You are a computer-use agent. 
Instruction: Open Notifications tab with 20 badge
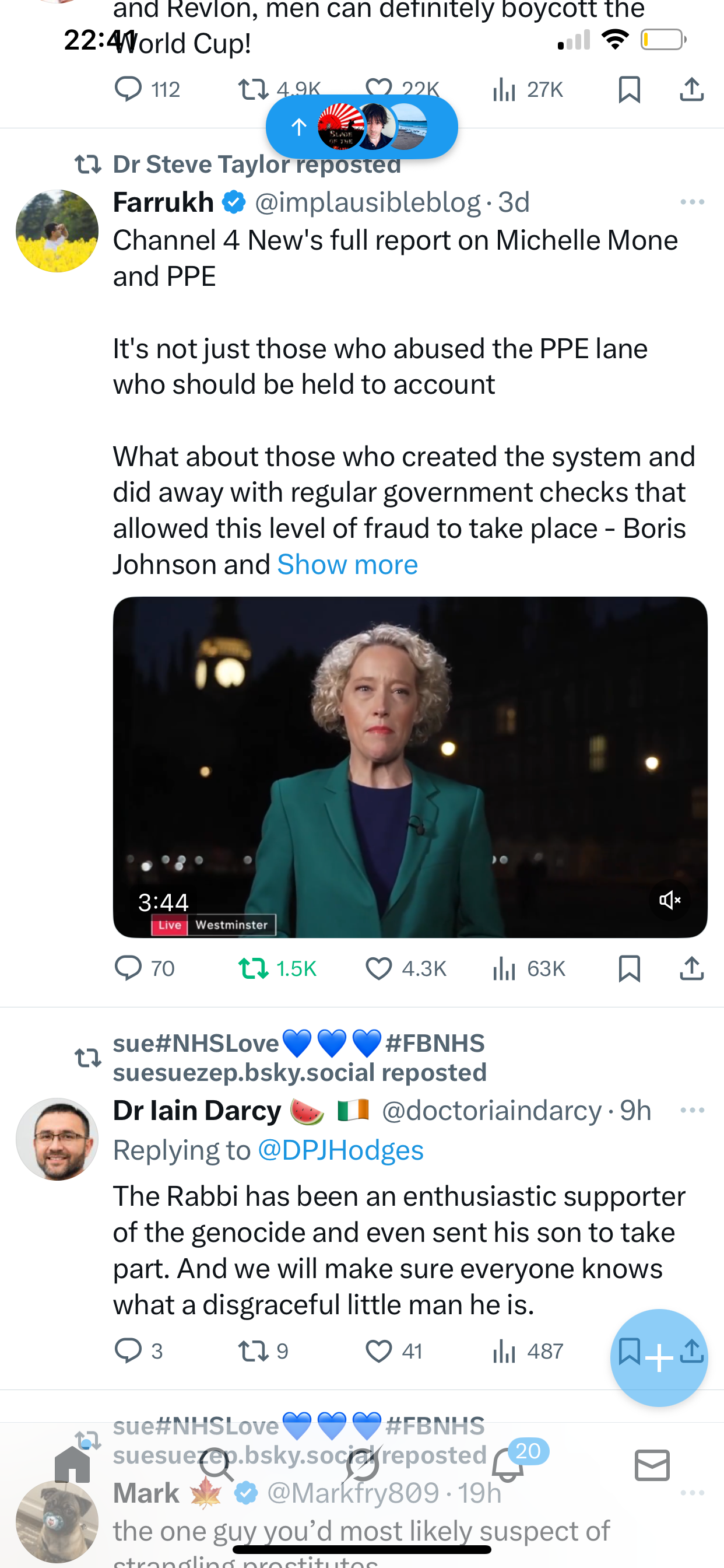coord(507,1466)
